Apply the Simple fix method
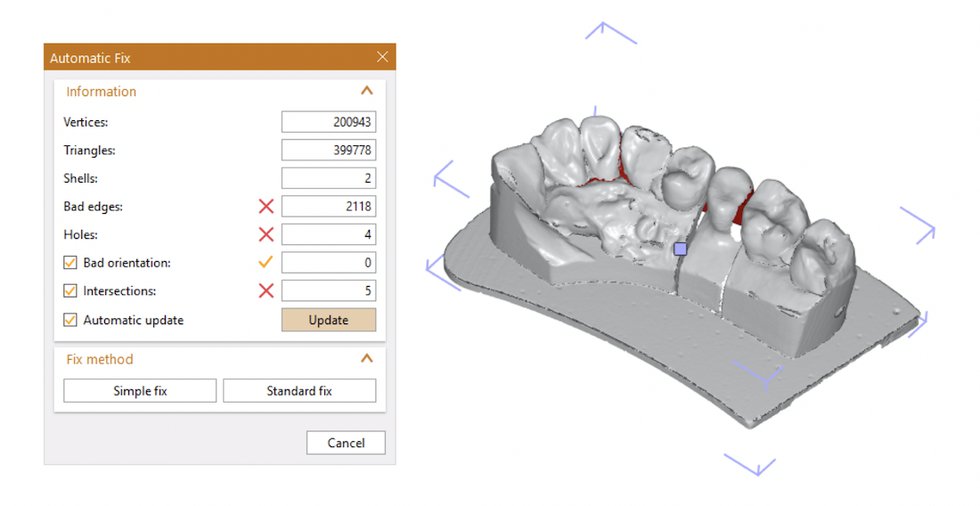980x506 pixels. coord(140,391)
